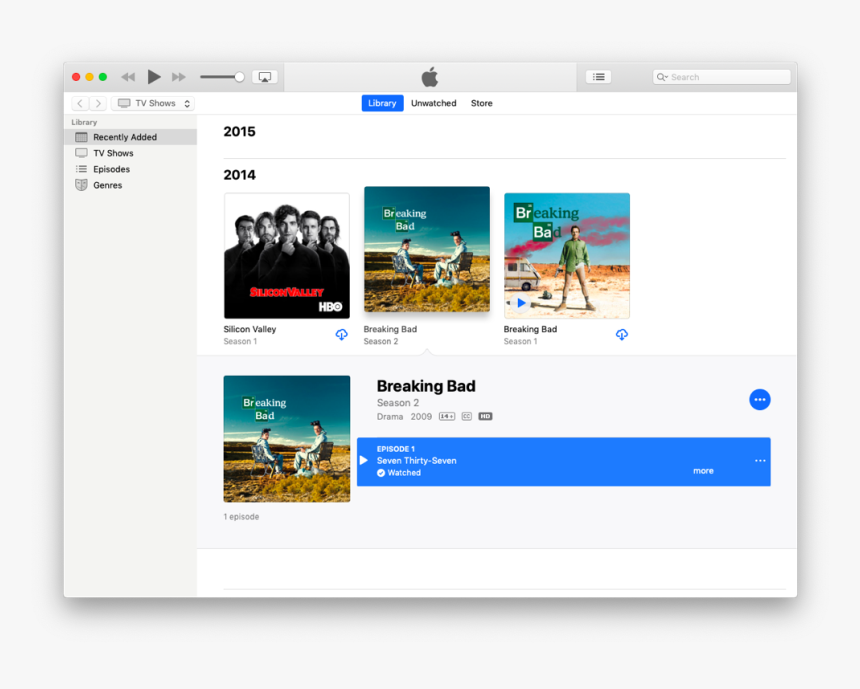Viewport: 860px width, 689px height.
Task: Download Breaking Bad Season 1 via cloud icon
Action: (622, 335)
